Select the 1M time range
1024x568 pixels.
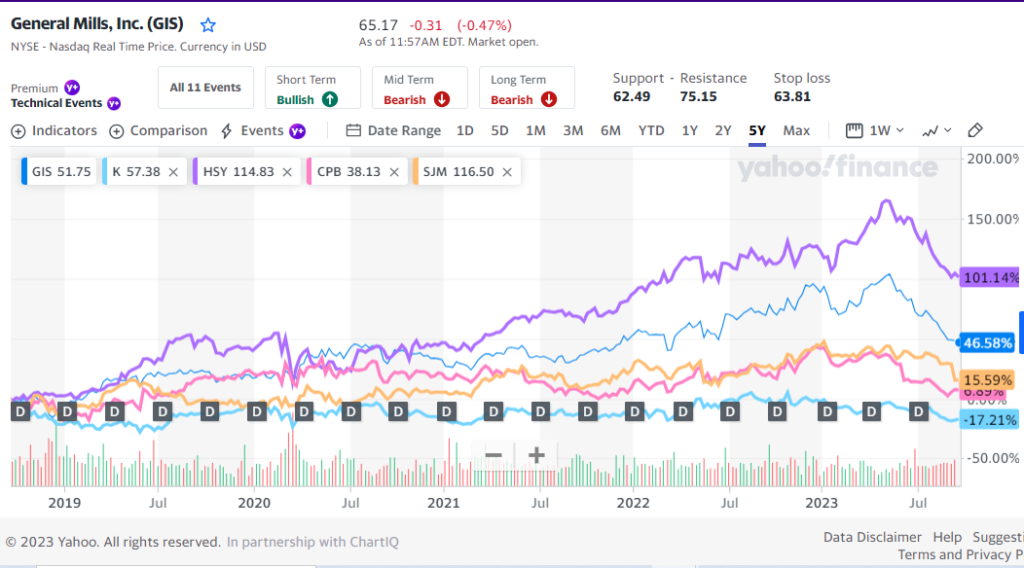536,131
